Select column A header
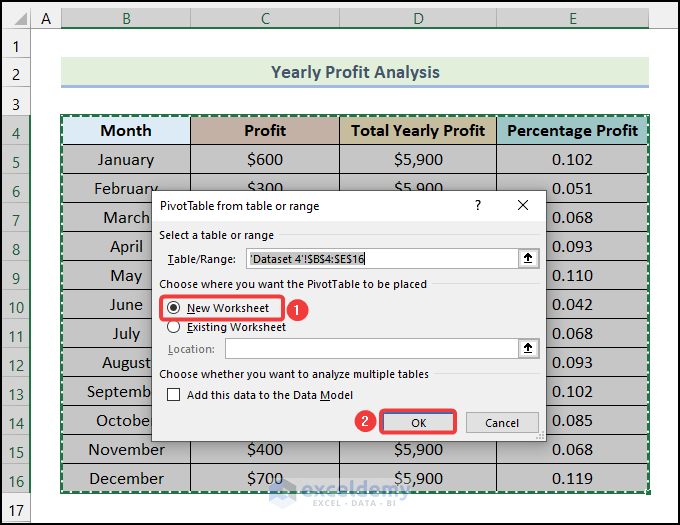The width and height of the screenshot is (680, 525). pyautogui.click(x=46, y=19)
